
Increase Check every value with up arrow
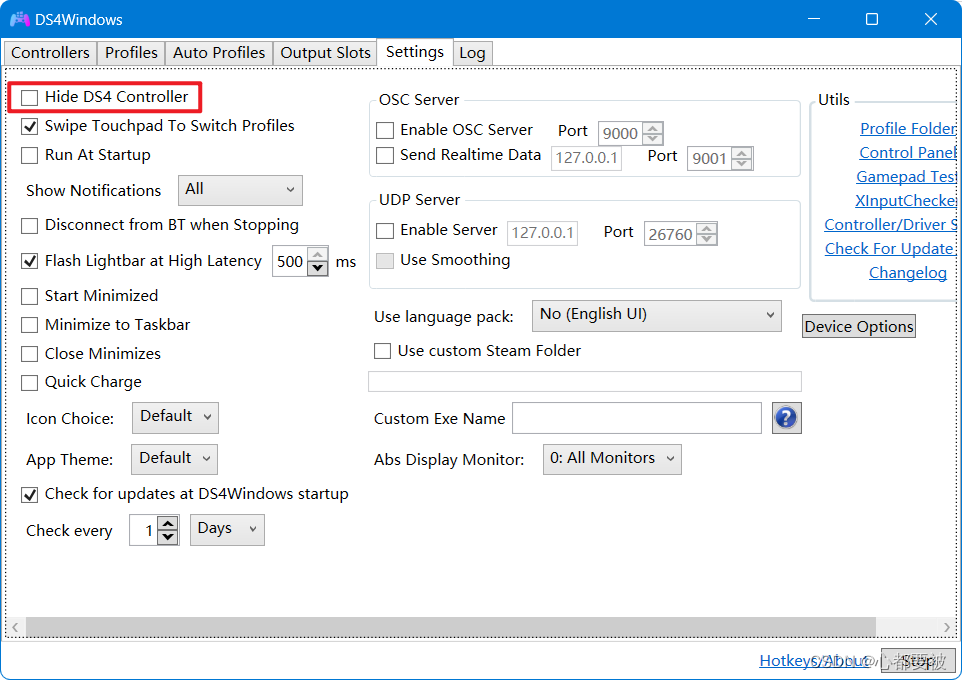click(x=167, y=524)
